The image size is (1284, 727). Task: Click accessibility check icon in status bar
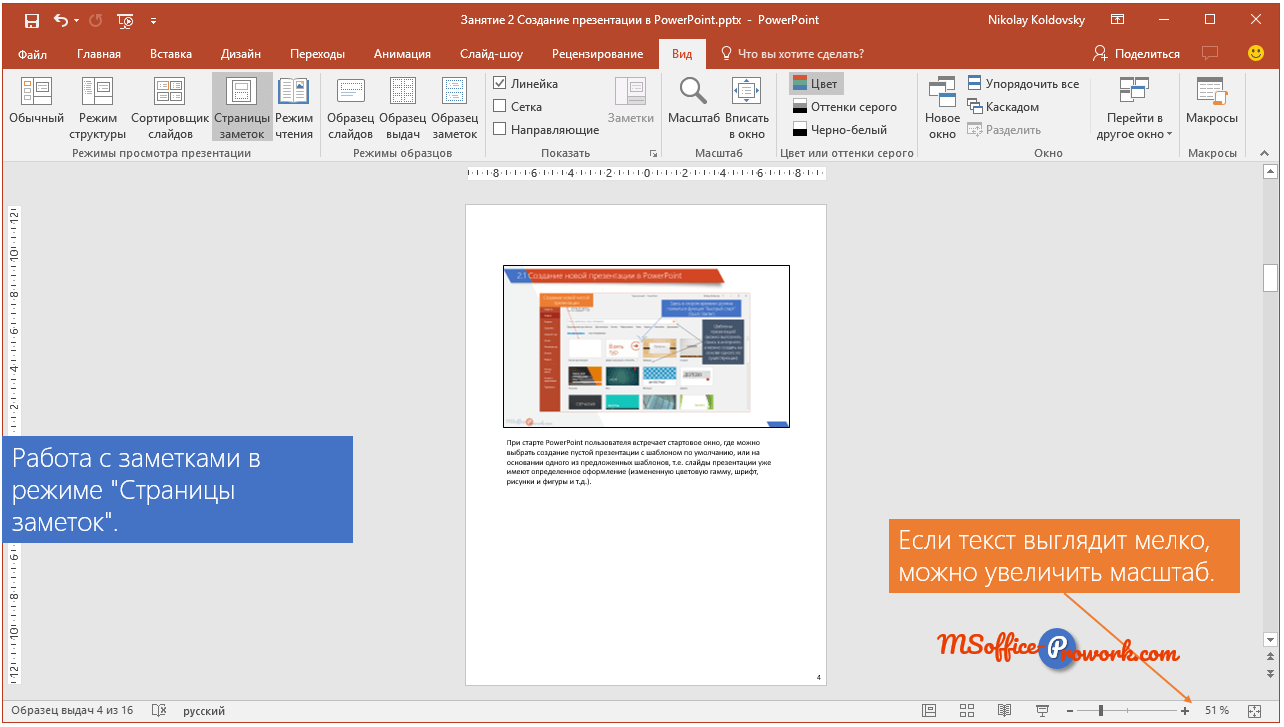(159, 710)
